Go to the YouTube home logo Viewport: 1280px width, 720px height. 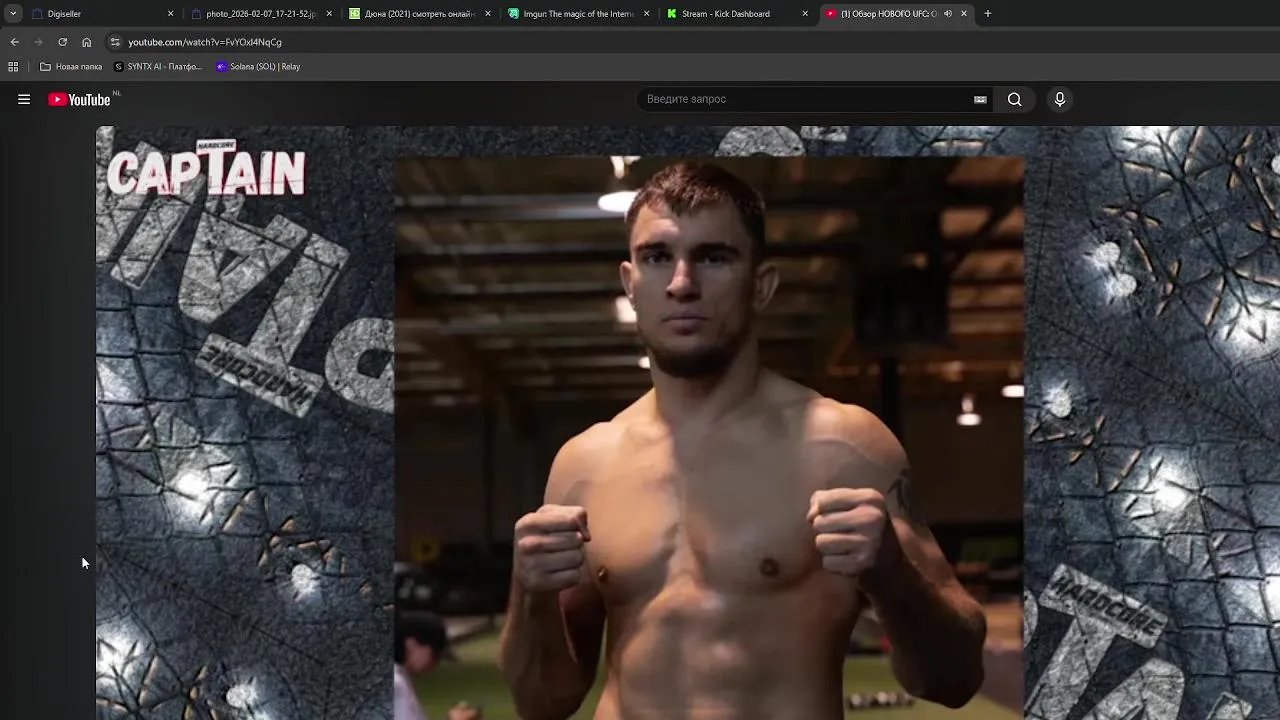pyautogui.click(x=80, y=99)
